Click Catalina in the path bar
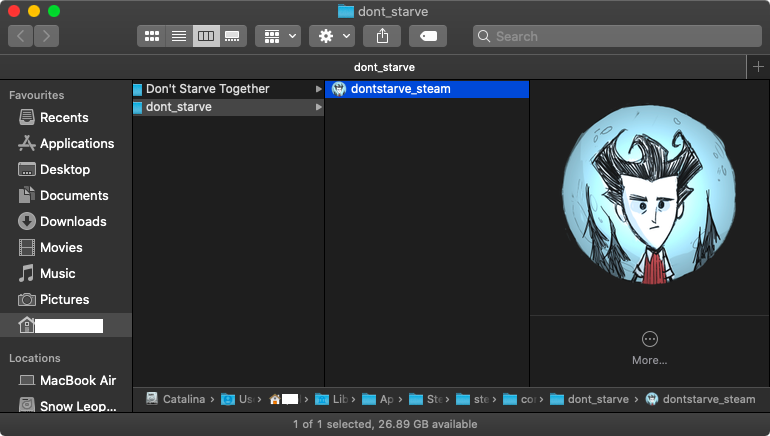 (x=176, y=399)
